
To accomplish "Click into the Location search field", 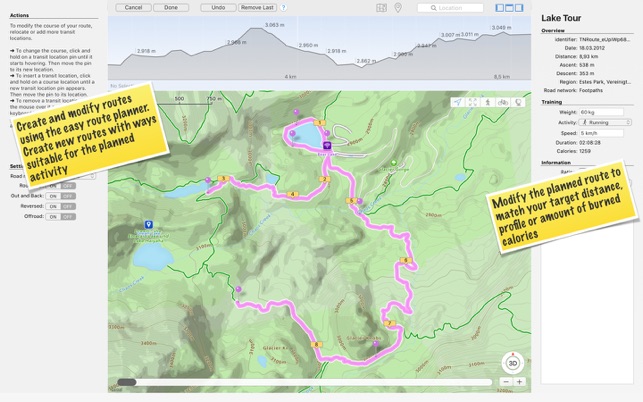I will click(x=450, y=8).
